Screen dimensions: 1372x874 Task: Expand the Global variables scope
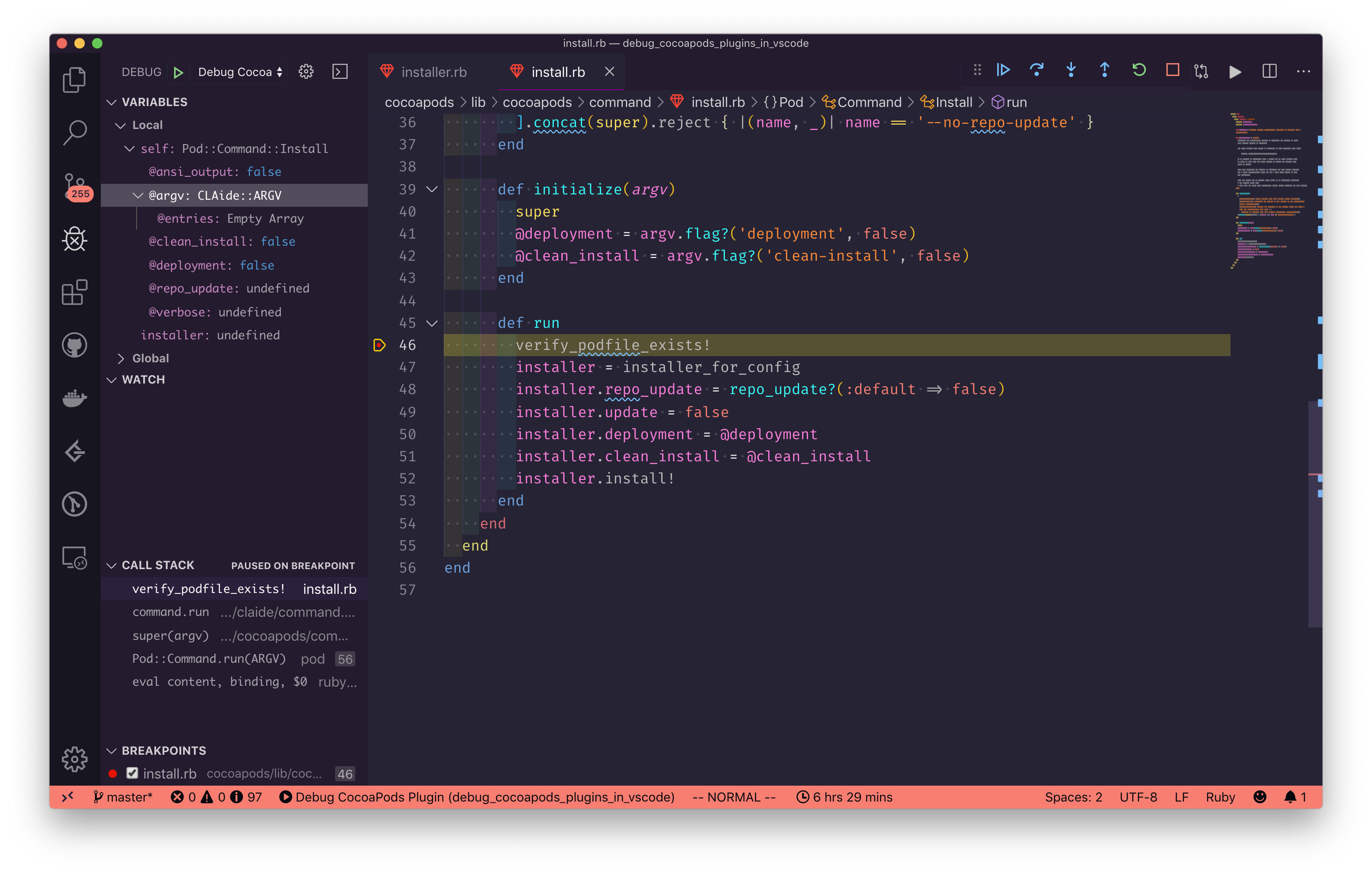click(121, 358)
